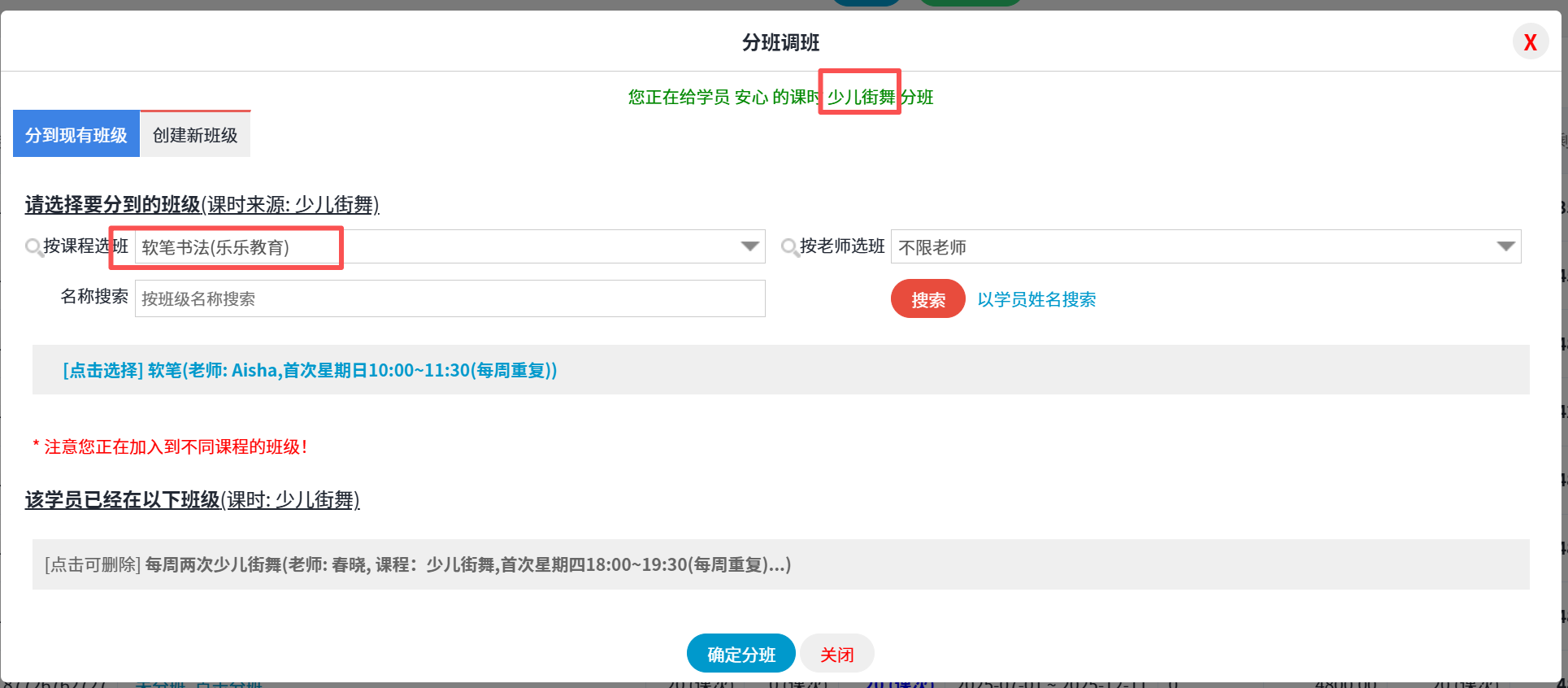The height and width of the screenshot is (688, 1568).
Task: Remove the 每周两次少儿街舞 class entry
Action: click(417, 564)
